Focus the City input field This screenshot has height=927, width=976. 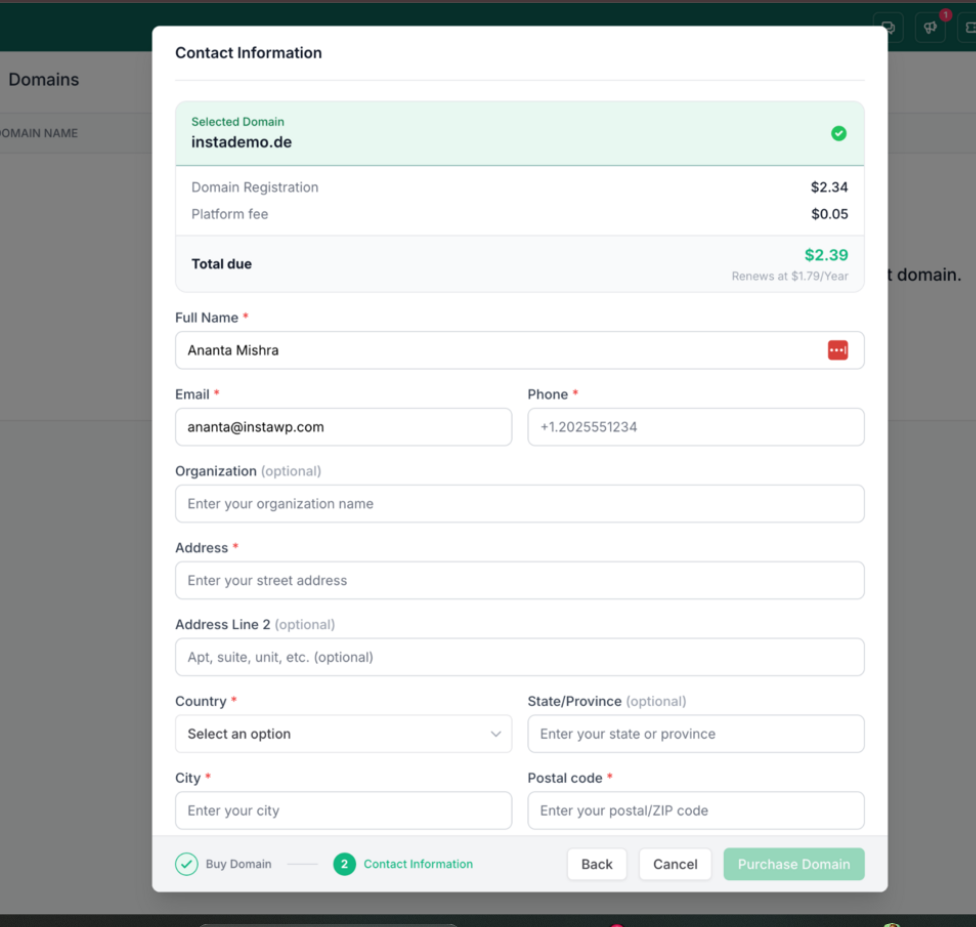pyautogui.click(x=344, y=810)
